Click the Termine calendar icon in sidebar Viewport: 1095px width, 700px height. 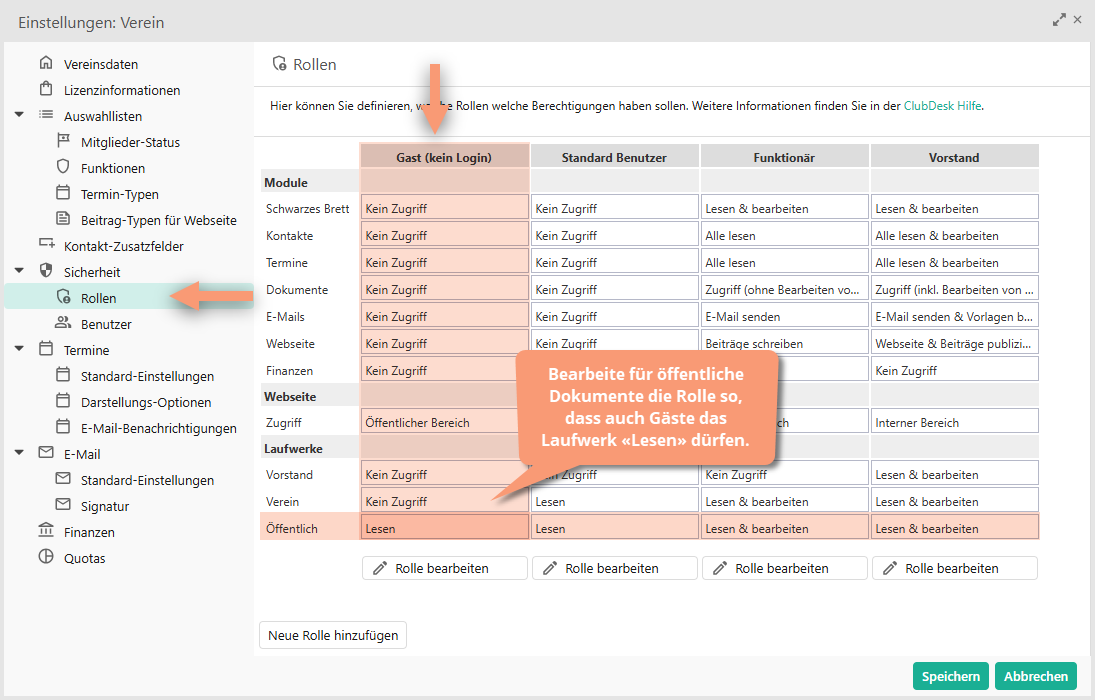[x=46, y=348]
